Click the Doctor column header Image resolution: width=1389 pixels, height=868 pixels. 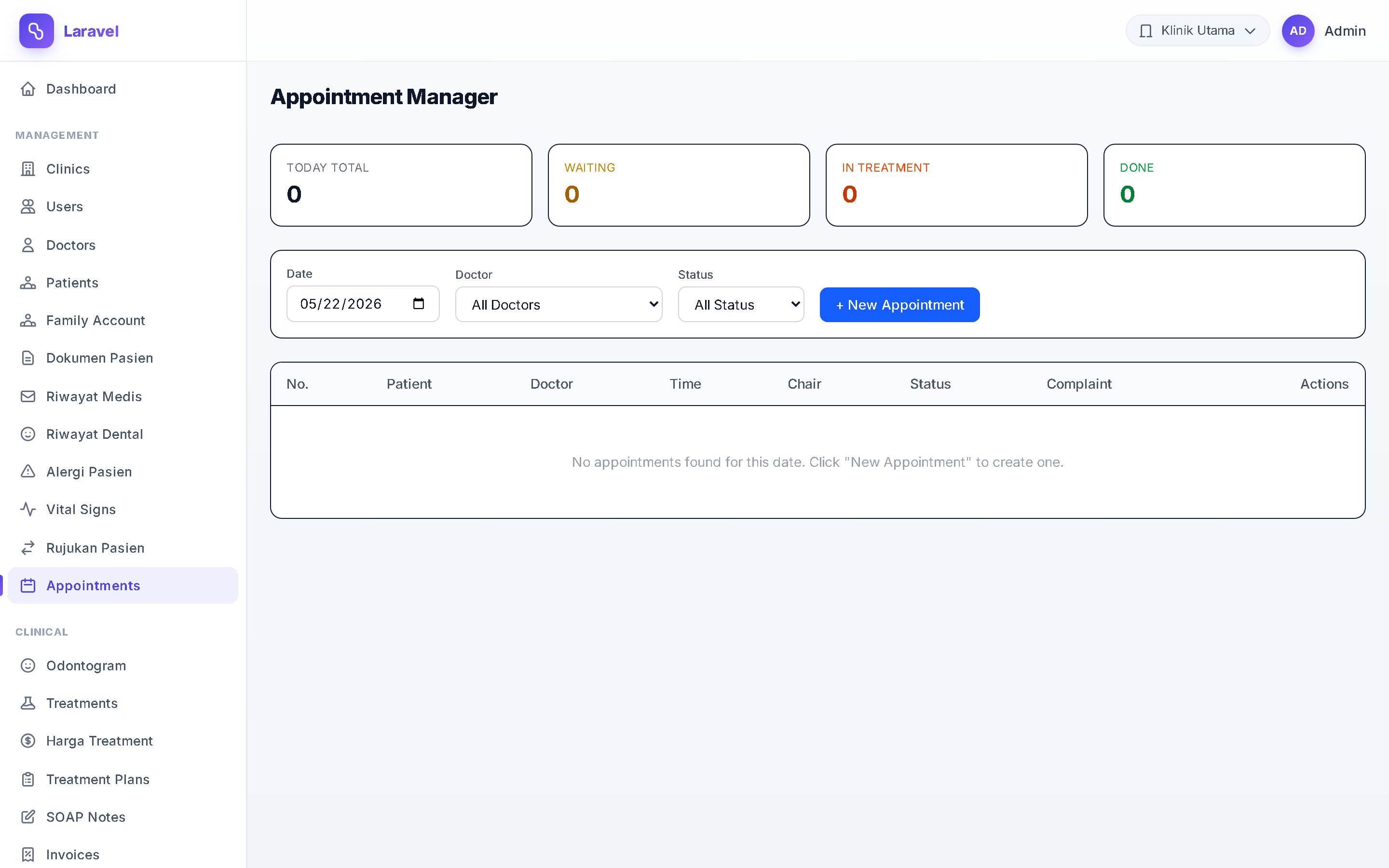(x=552, y=384)
